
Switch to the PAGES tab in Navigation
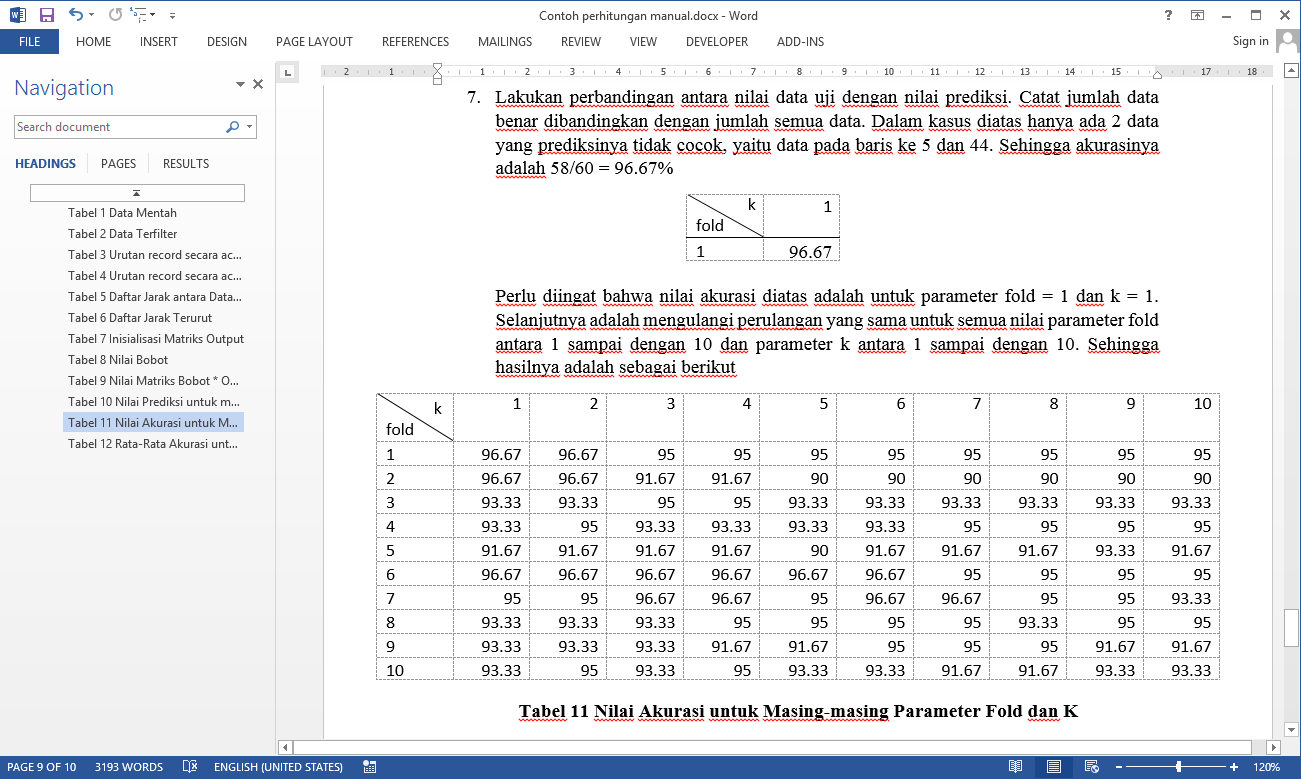click(118, 164)
